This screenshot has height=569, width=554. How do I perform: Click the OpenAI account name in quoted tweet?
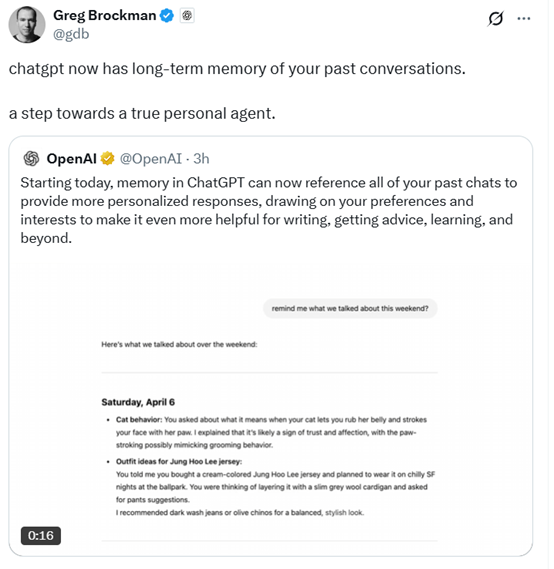[71, 159]
